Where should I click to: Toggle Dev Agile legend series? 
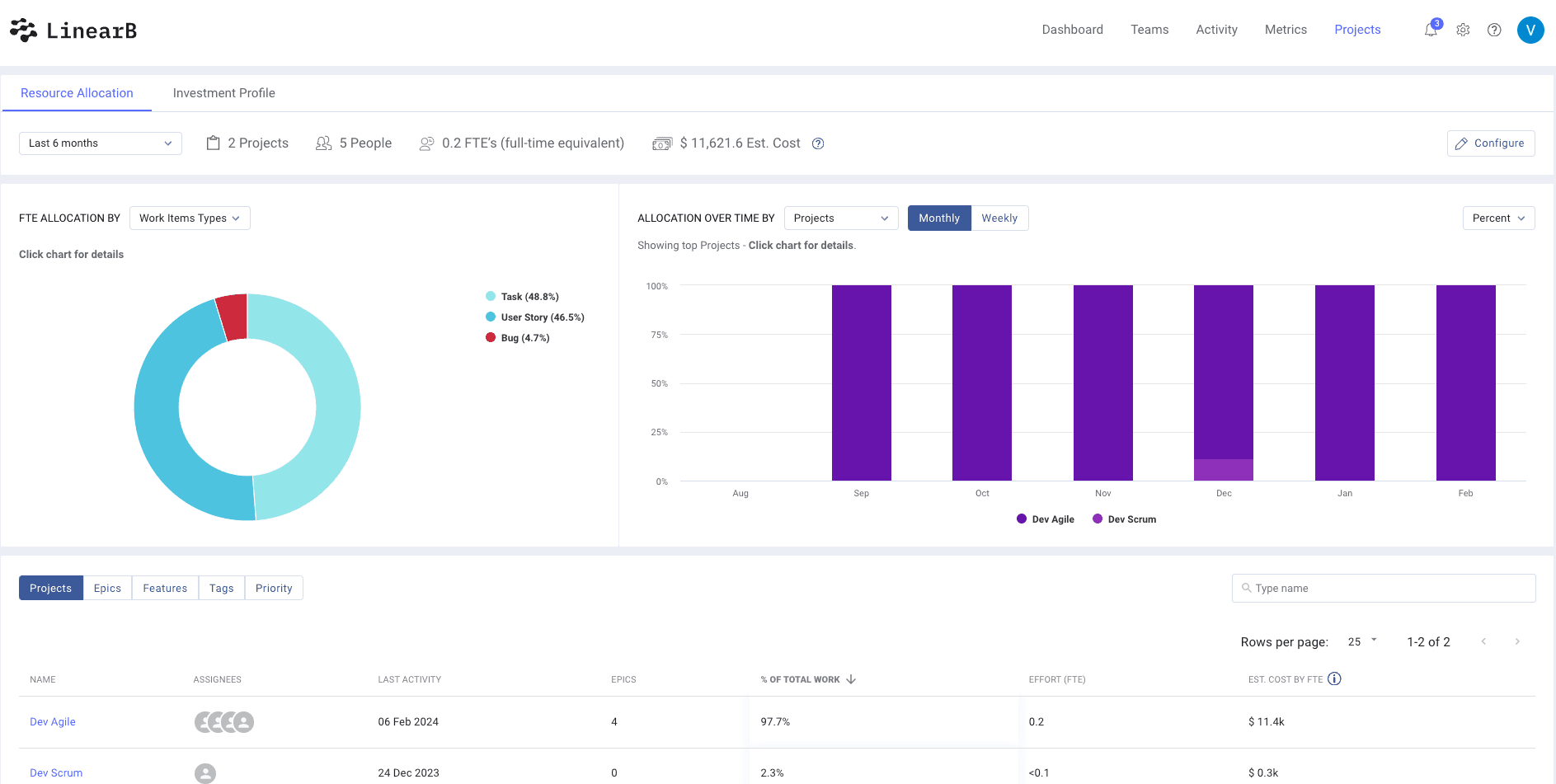click(1045, 519)
